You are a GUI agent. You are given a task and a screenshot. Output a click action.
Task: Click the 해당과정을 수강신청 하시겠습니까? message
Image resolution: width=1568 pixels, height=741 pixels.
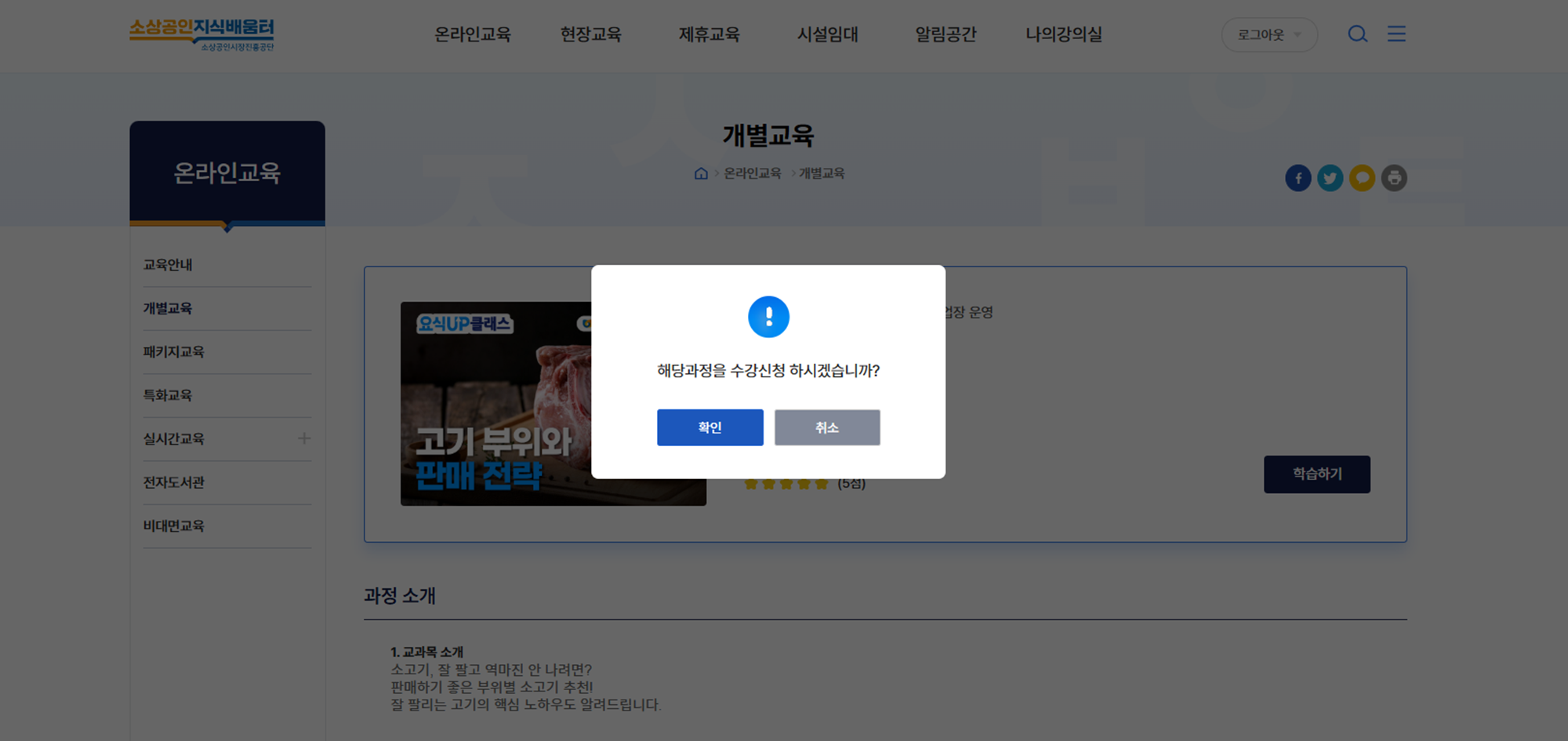click(768, 371)
